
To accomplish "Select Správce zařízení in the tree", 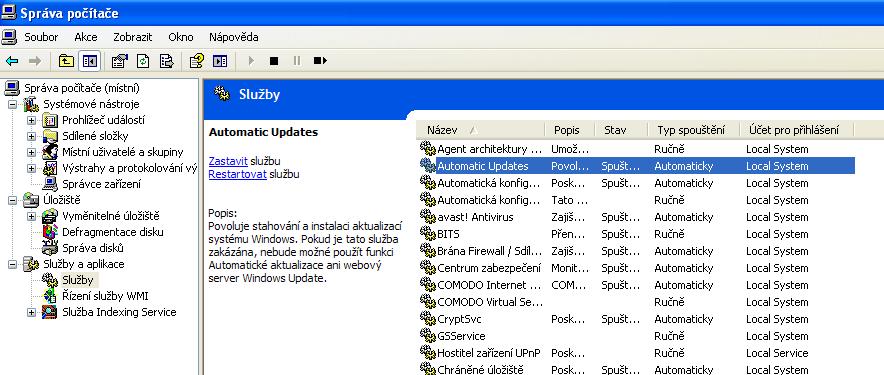I will tap(101, 184).
